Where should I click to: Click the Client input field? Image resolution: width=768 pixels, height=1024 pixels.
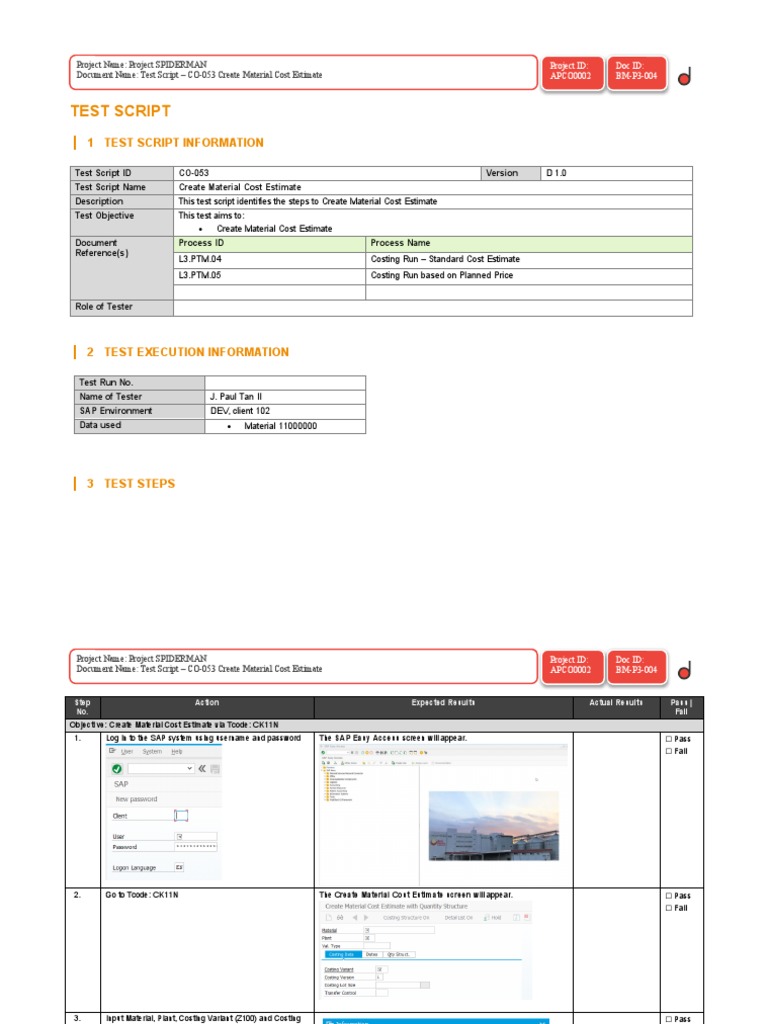(x=181, y=815)
